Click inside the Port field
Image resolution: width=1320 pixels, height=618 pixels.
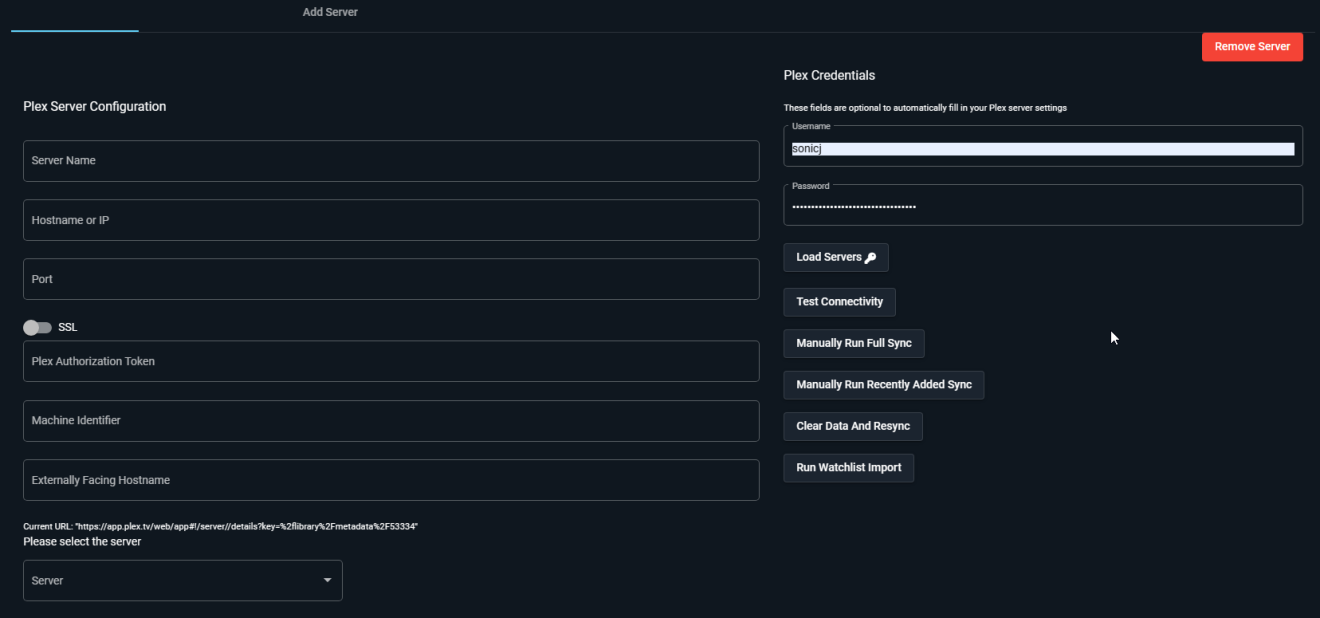click(x=390, y=279)
